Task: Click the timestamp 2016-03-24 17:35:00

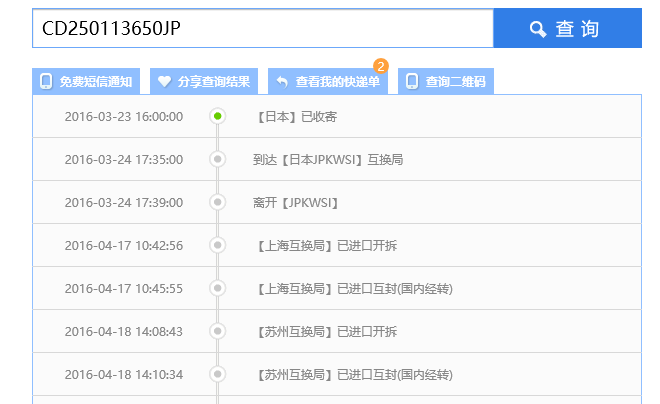Action: tap(124, 159)
